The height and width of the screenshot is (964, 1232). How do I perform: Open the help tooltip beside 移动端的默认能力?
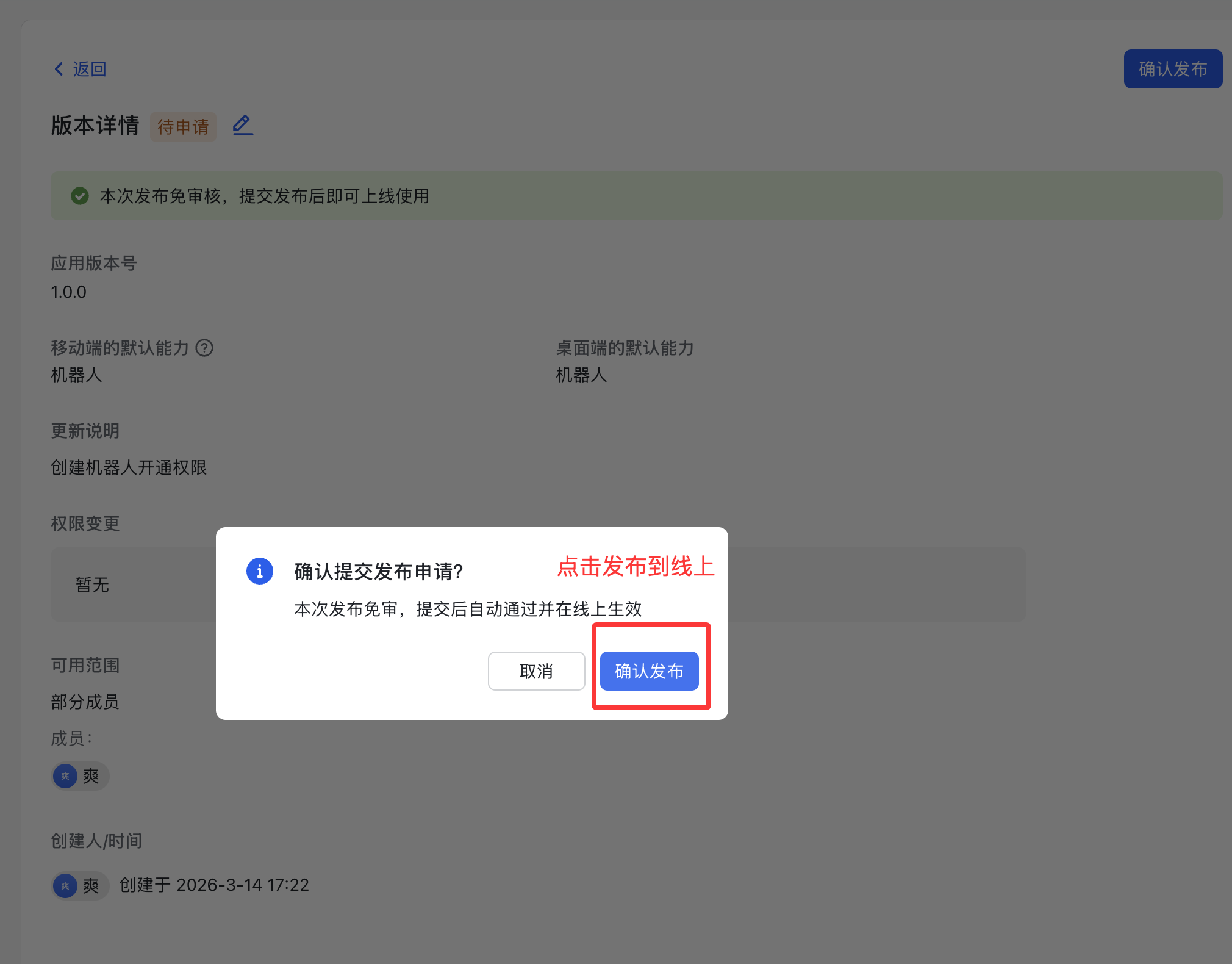pos(204,348)
